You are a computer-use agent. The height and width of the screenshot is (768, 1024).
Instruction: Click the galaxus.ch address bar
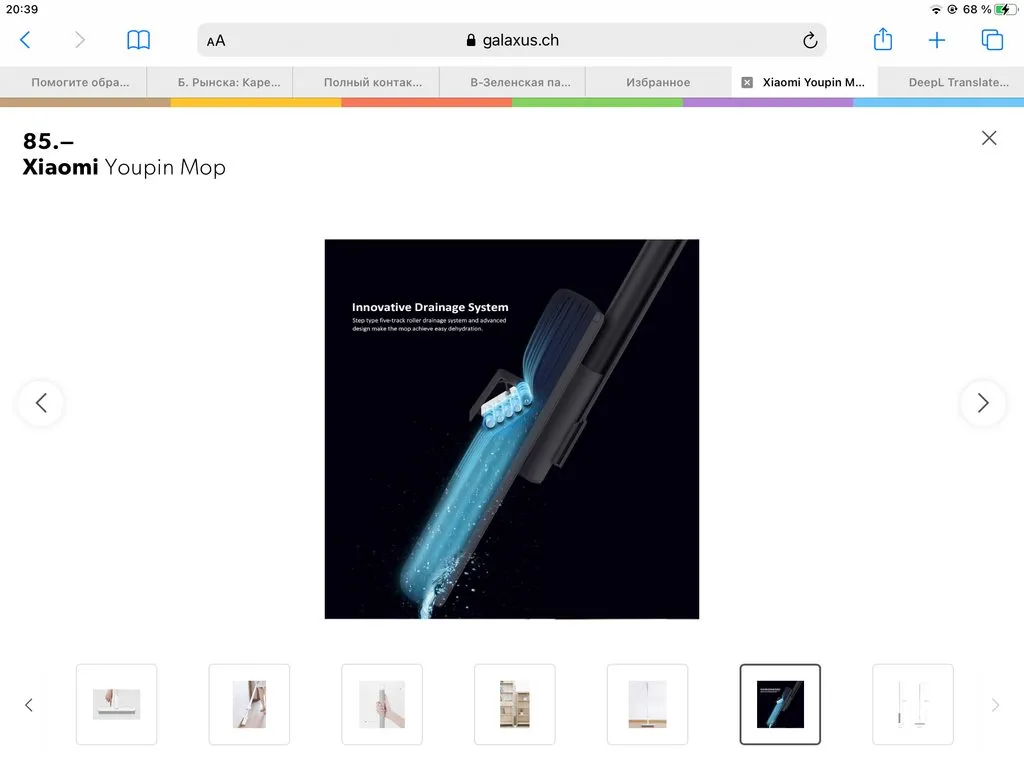click(512, 40)
